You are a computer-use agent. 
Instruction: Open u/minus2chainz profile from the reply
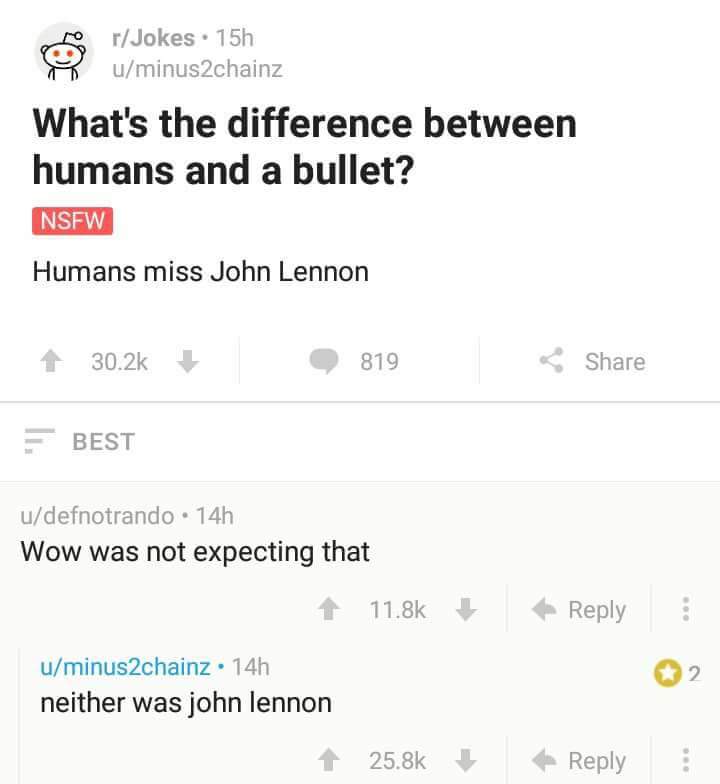pos(125,666)
